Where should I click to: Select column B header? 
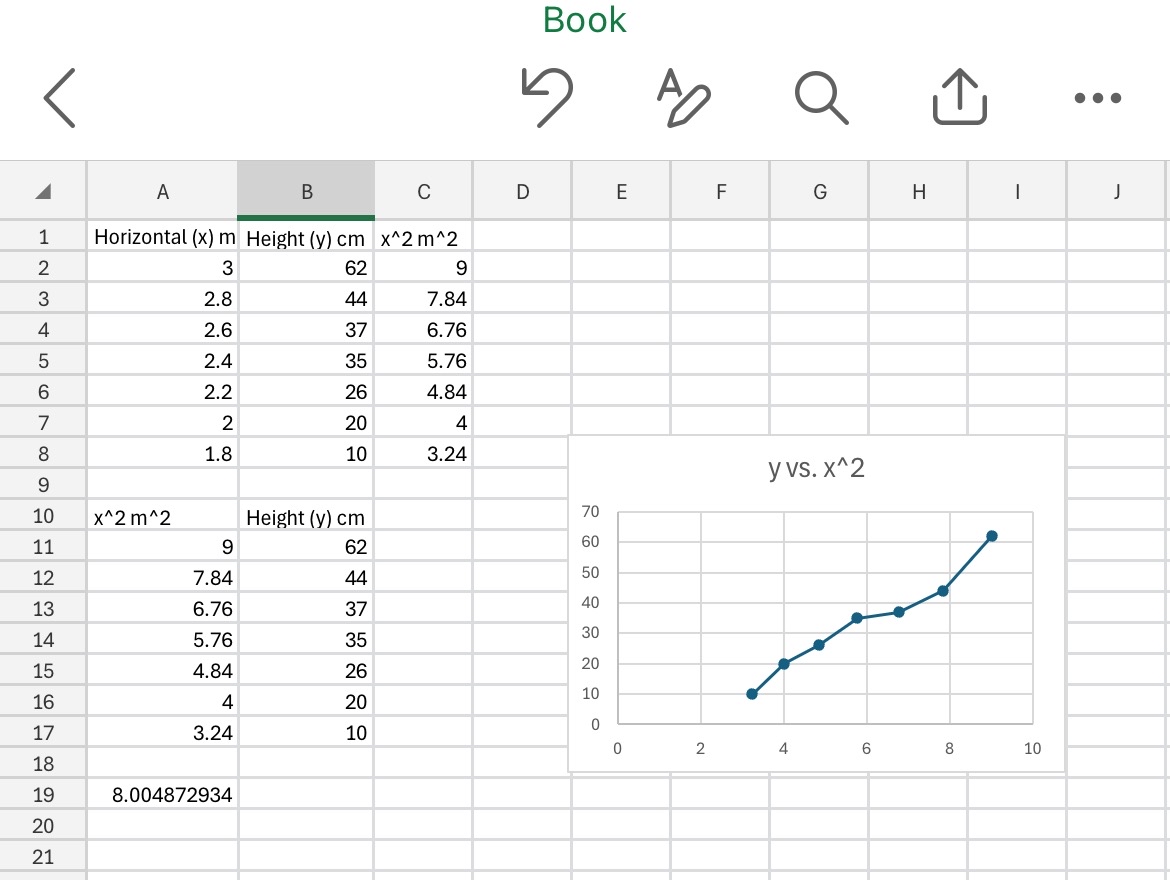pyautogui.click(x=306, y=192)
